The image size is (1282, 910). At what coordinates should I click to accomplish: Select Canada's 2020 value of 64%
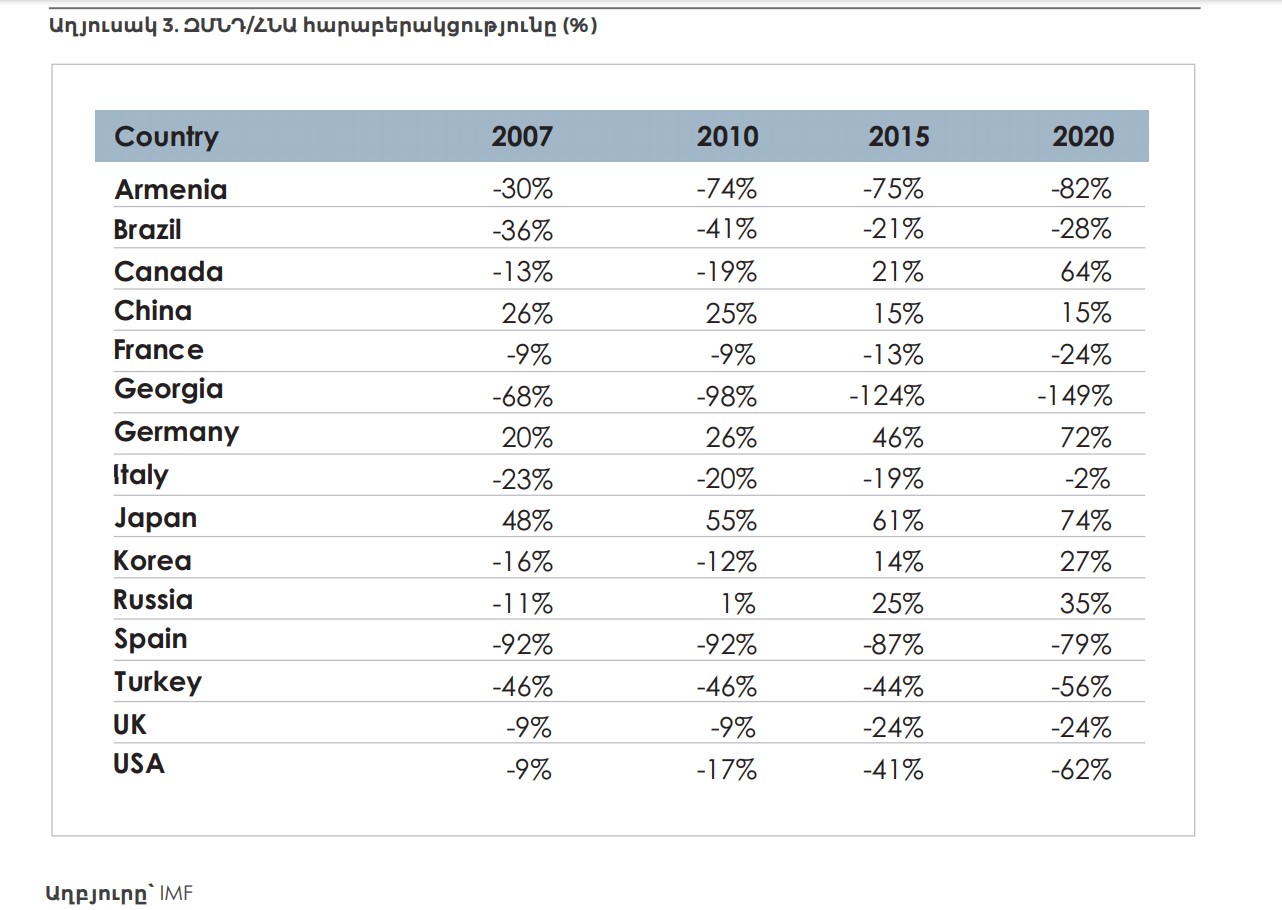(1086, 272)
